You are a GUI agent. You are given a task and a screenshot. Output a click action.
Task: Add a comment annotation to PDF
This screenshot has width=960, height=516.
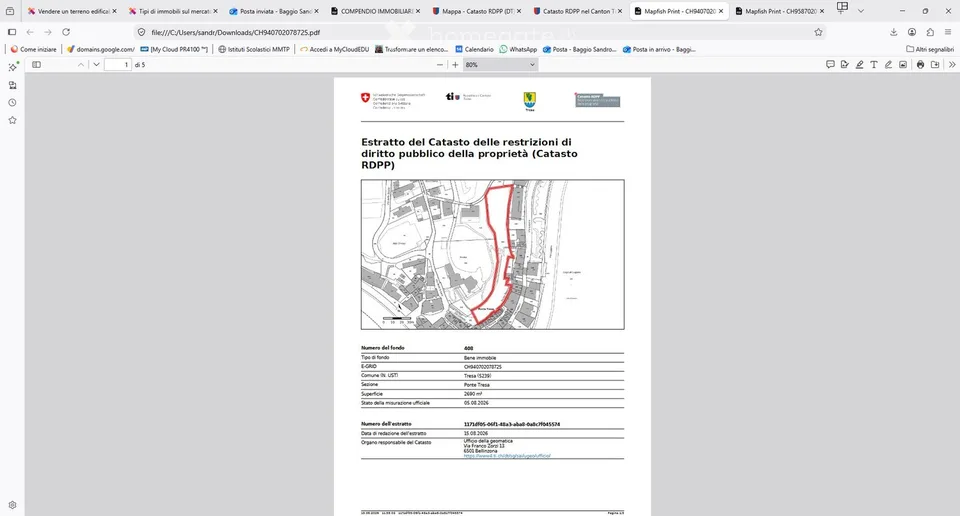pyautogui.click(x=830, y=64)
